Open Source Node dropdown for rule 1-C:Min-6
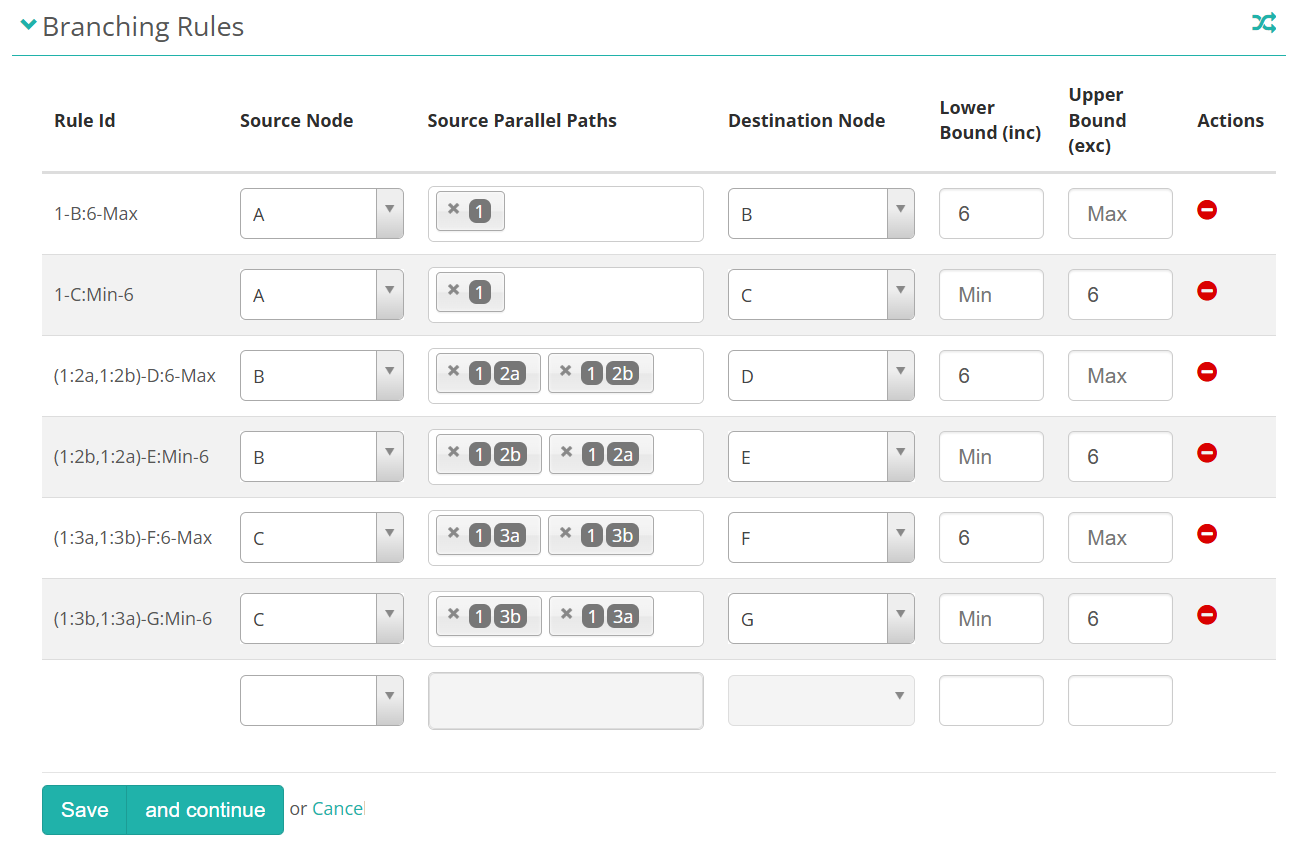The image size is (1300, 852). pos(322,295)
